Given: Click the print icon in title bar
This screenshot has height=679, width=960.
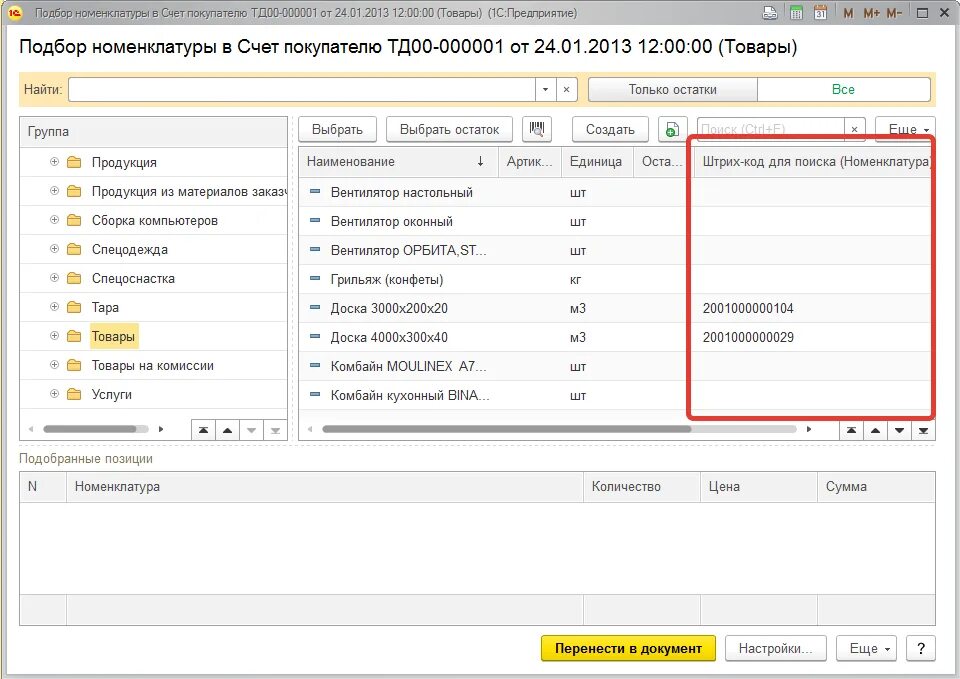Looking at the screenshot, I should tap(770, 12).
